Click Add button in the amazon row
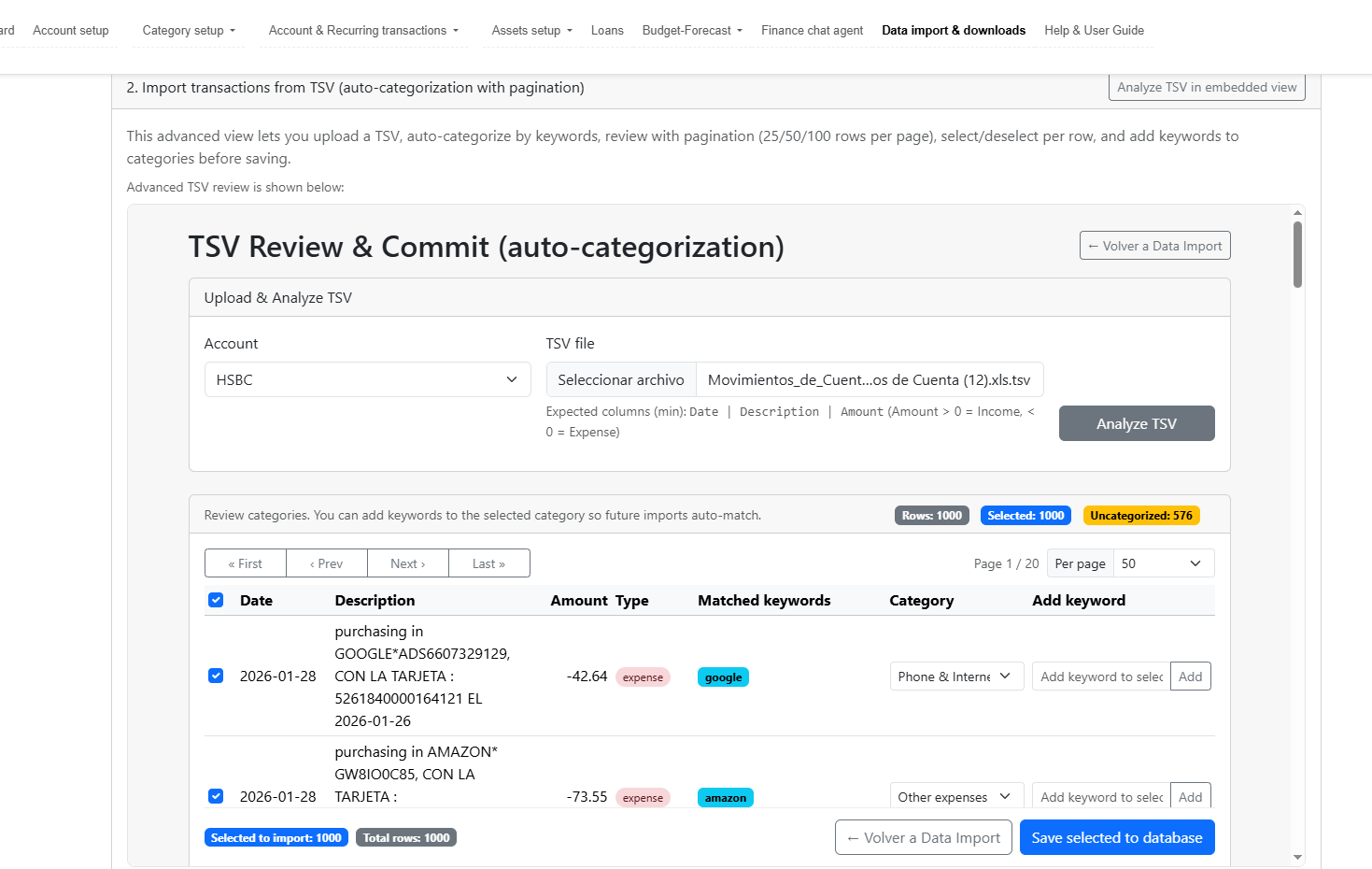1372x869 pixels. coord(1191,796)
